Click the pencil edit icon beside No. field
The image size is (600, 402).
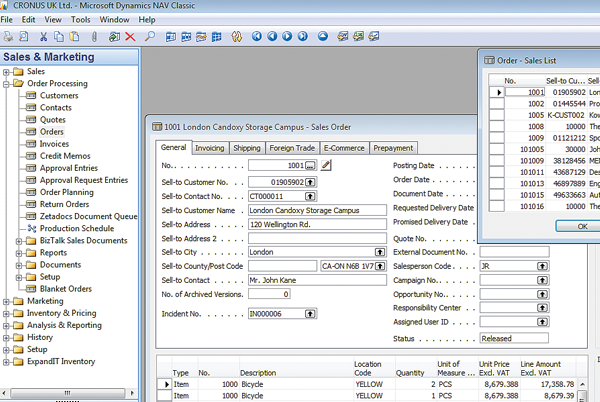click(x=326, y=164)
